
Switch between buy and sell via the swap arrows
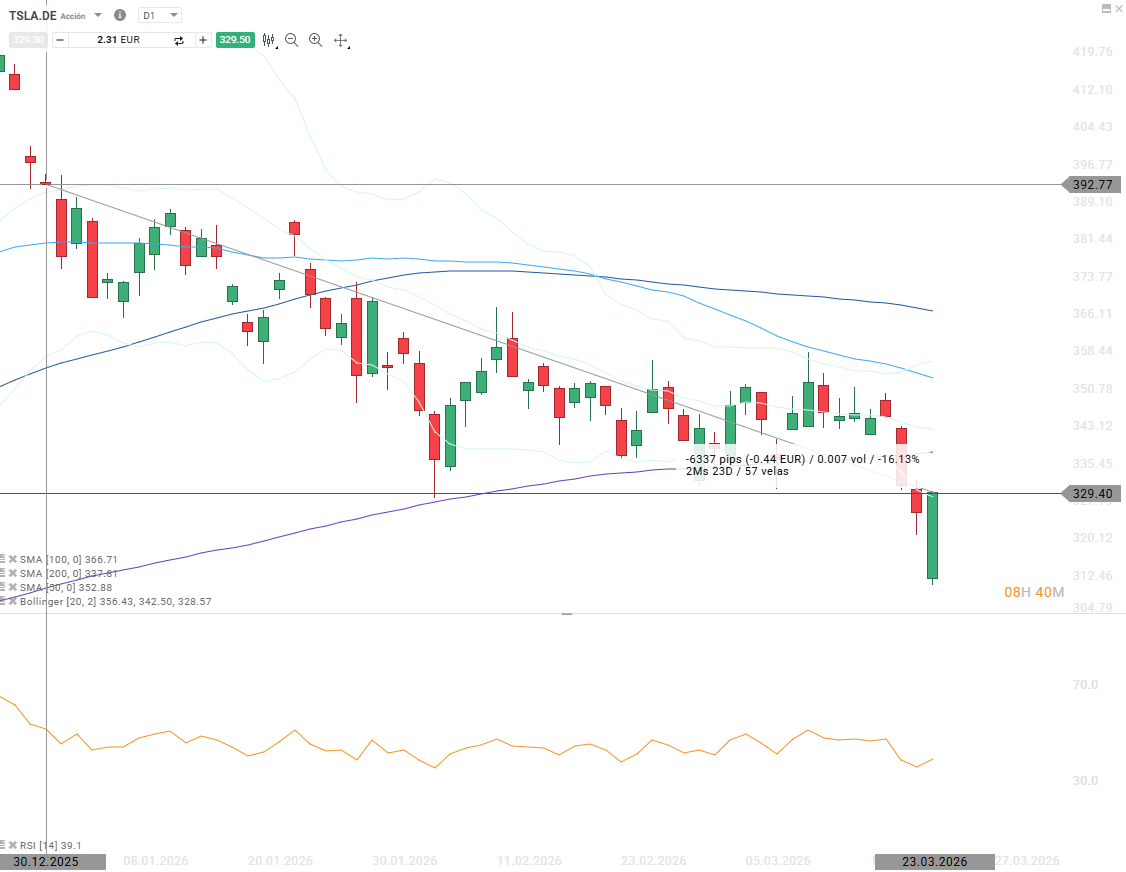point(179,40)
